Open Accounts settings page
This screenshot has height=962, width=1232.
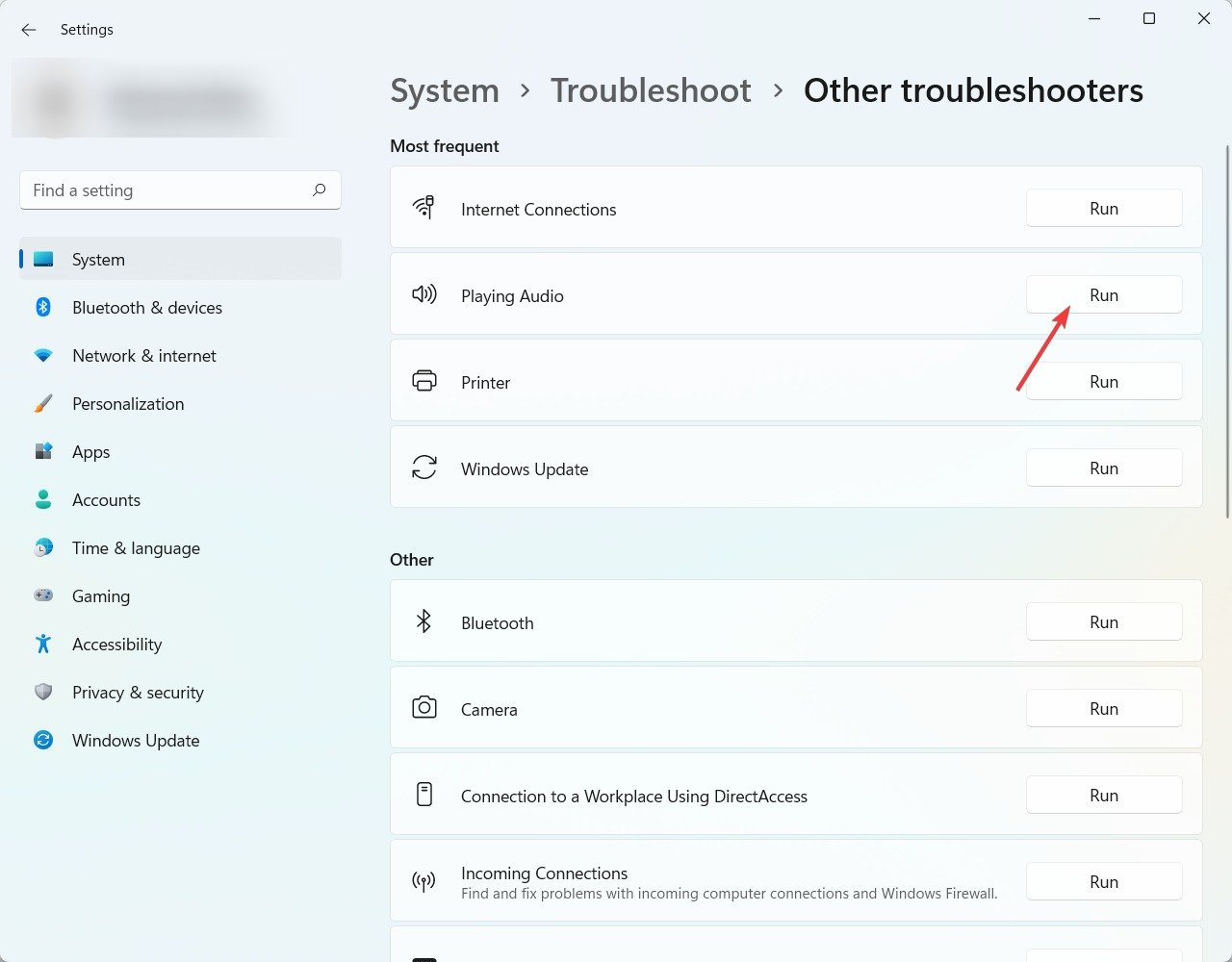(180, 499)
